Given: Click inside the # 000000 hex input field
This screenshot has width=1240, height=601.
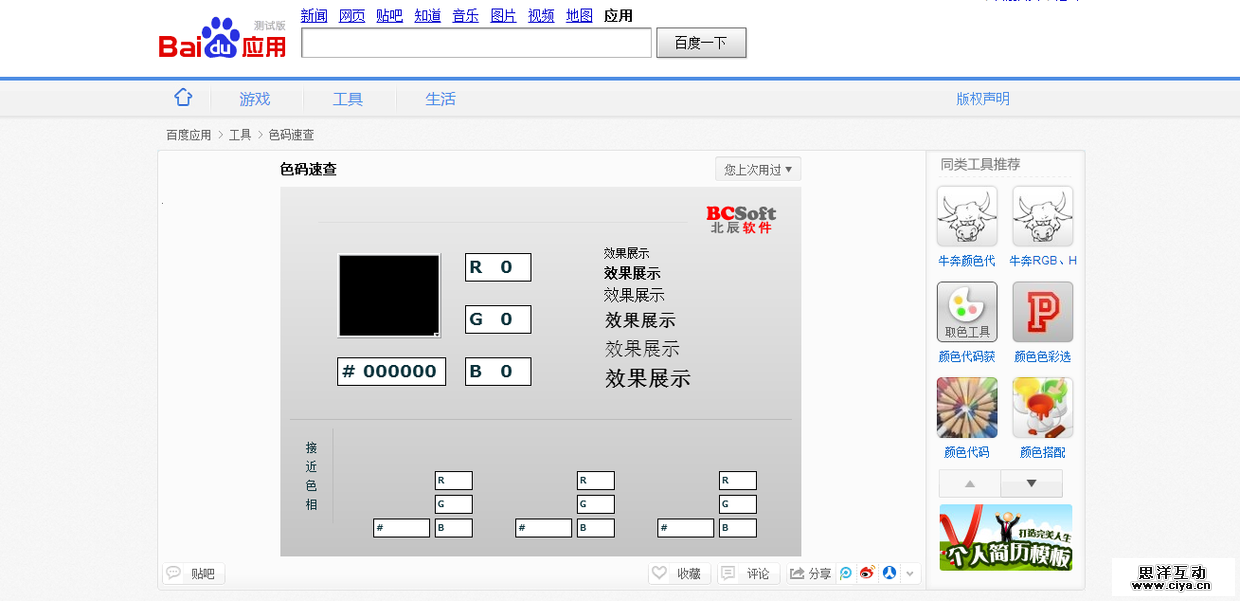Looking at the screenshot, I should point(391,371).
